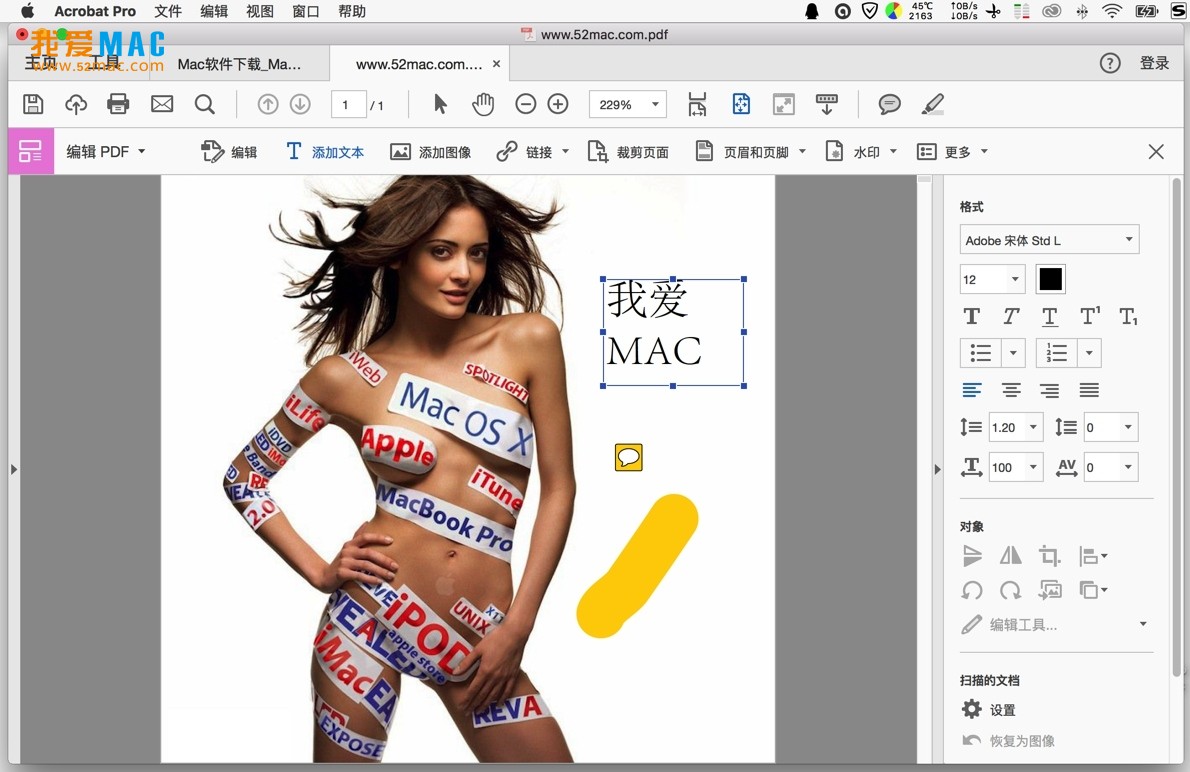
Task: Open the 帮助 menu
Action: pos(351,11)
